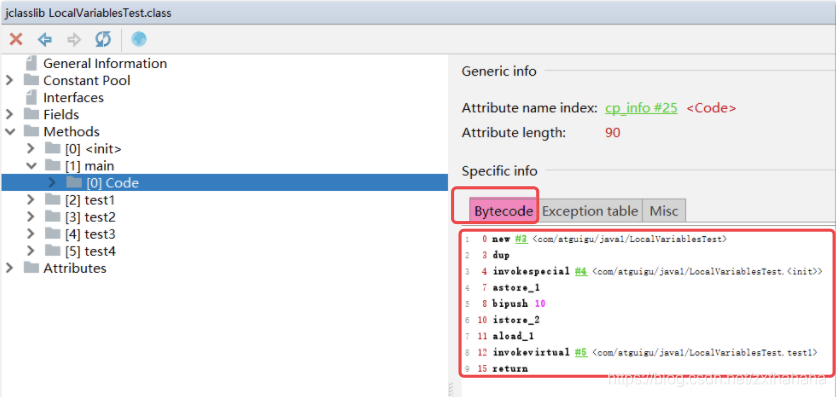Viewport: 836px width, 397px height.
Task: Switch to the Exception table tab
Action: (x=590, y=211)
